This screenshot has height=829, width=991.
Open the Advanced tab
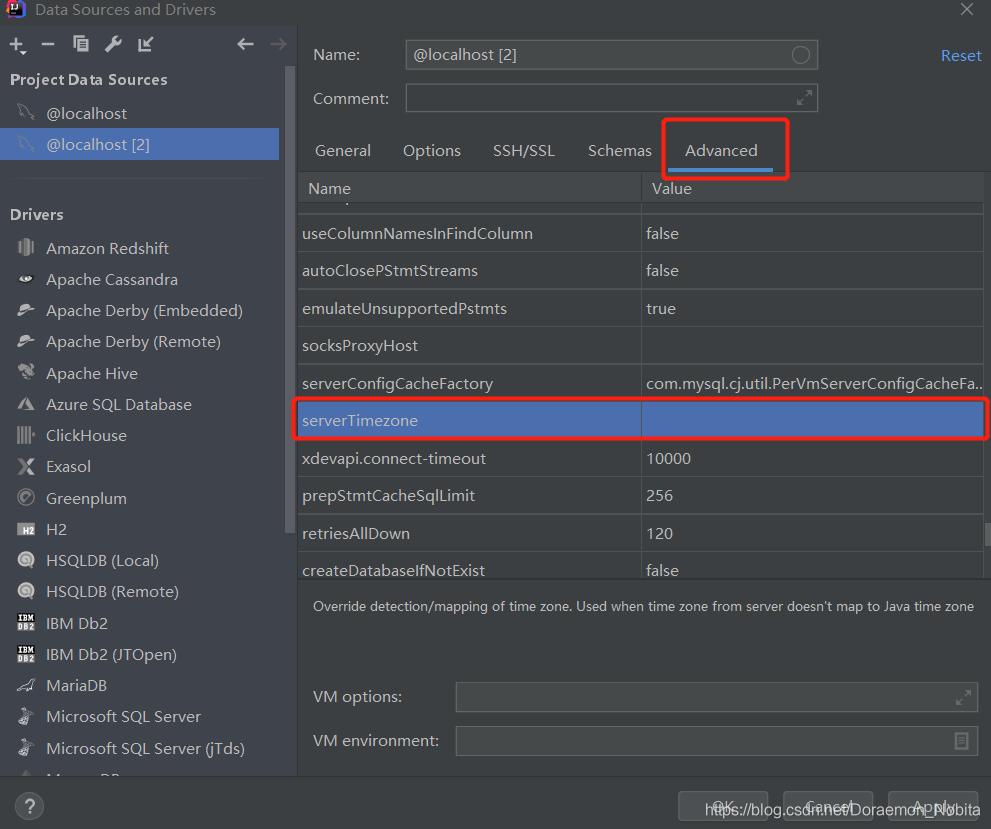point(721,150)
